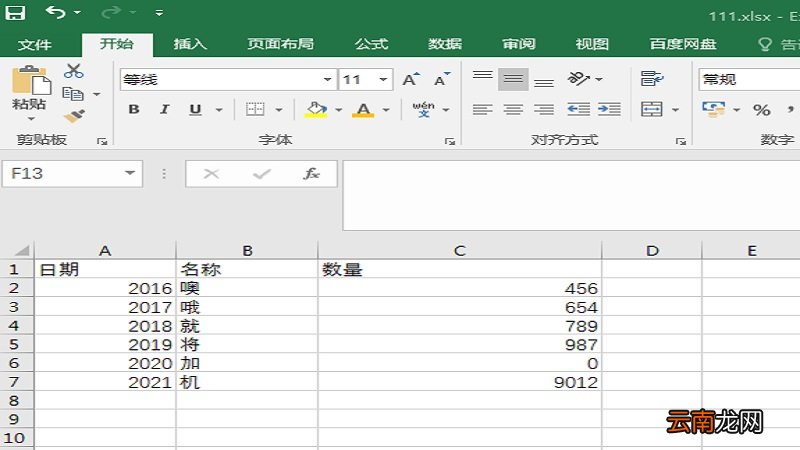Merge and center cells

pyautogui.click(x=652, y=109)
